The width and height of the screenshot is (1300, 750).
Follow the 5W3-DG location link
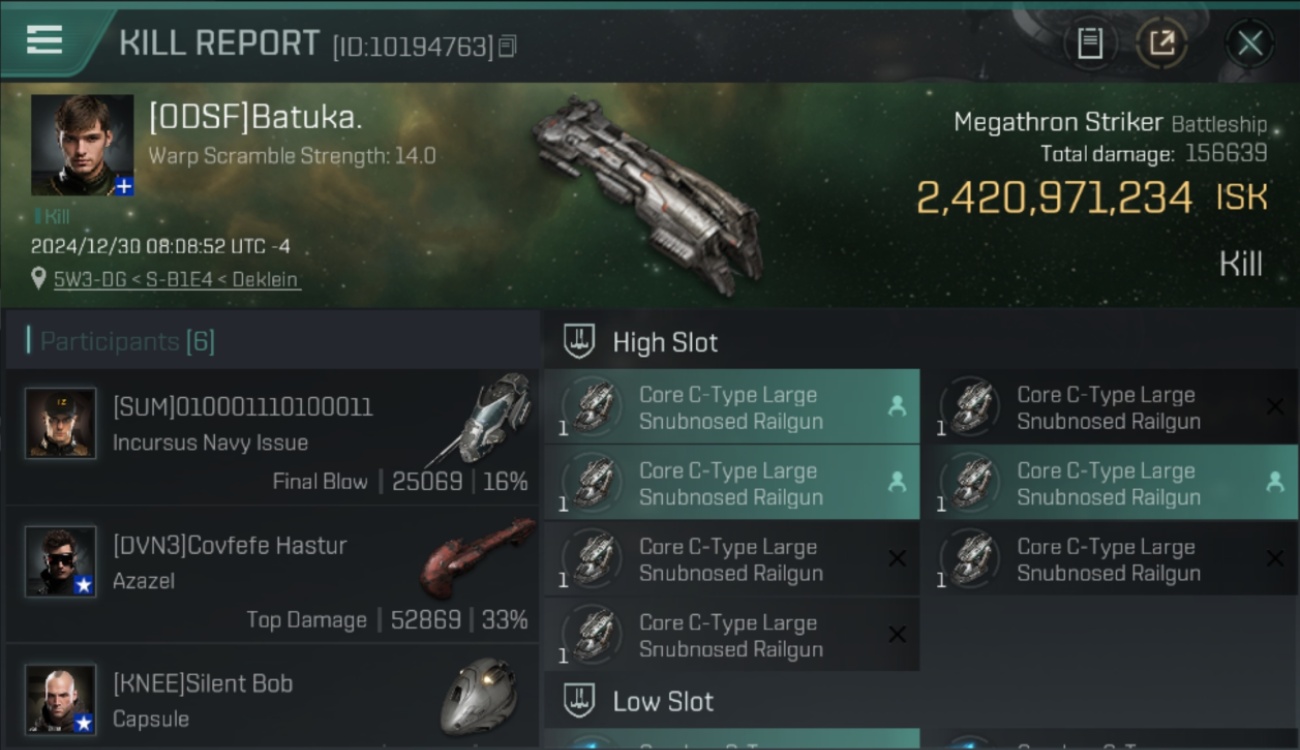click(x=176, y=280)
